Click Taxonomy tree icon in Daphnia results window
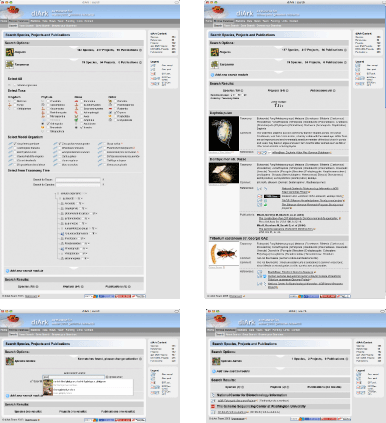Image resolution: width=386 pixels, height=423 pixels. (x=215, y=64)
